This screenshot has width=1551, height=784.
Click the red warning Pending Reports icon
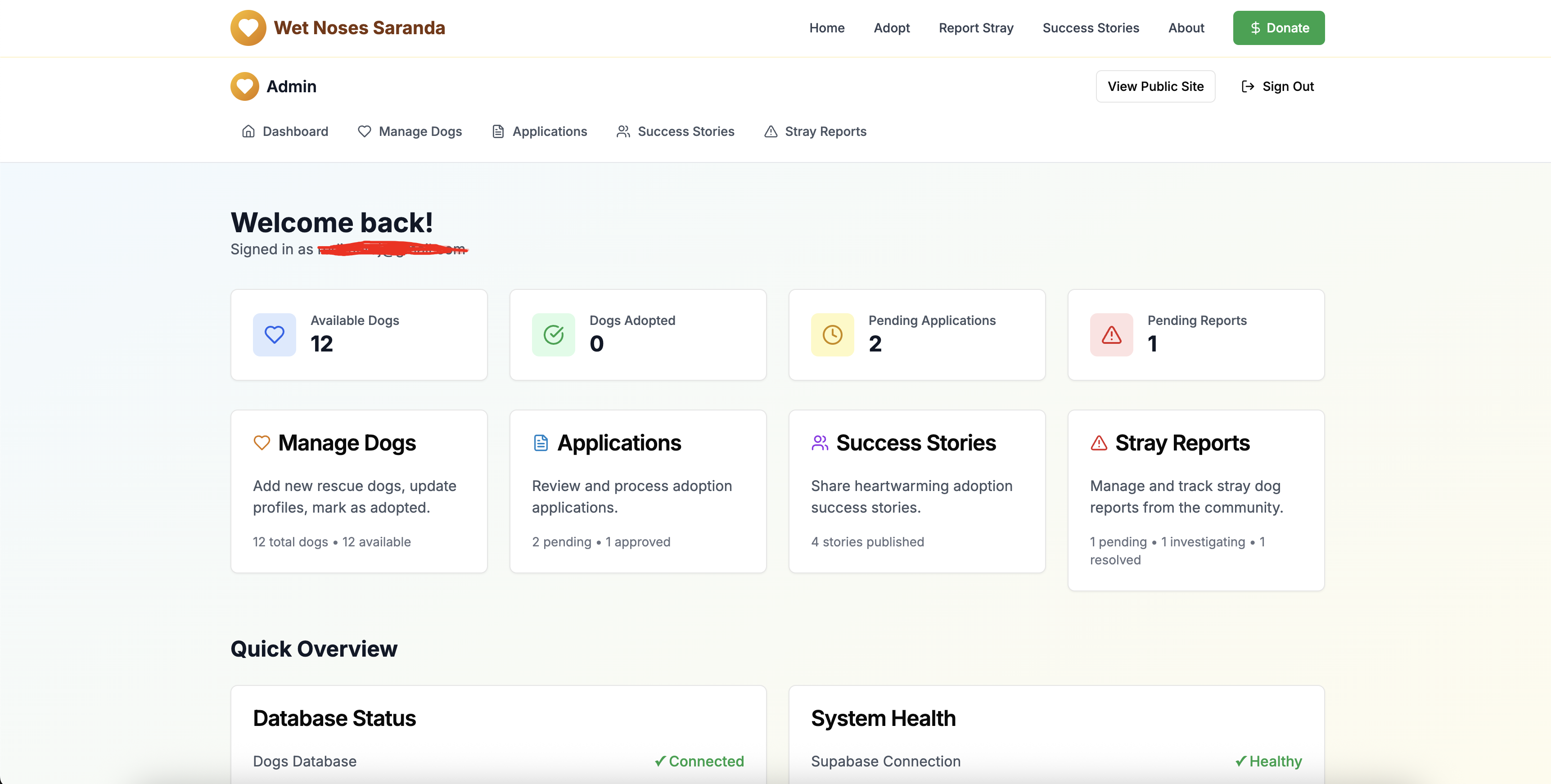1111,335
